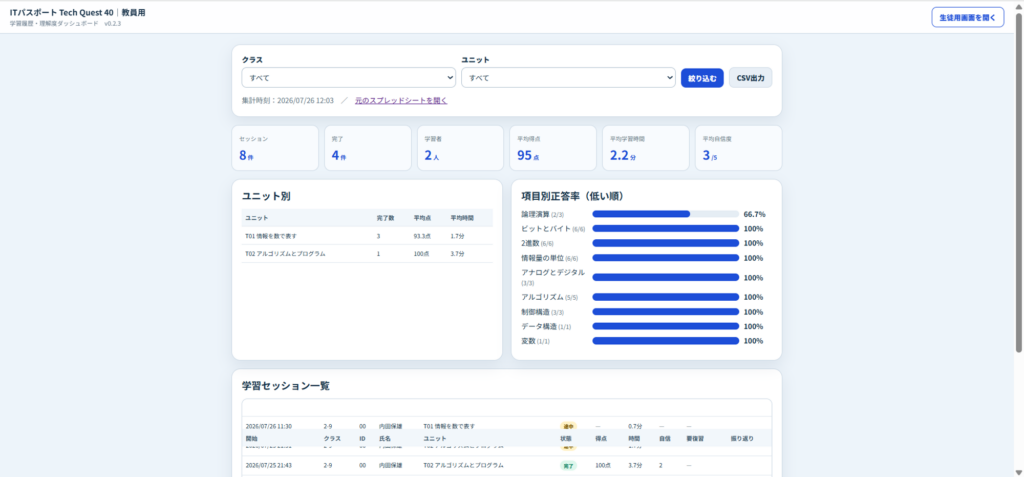Expand the ユニット filter dropdown
Screen dimensions: 1024x477
[x=568, y=78]
